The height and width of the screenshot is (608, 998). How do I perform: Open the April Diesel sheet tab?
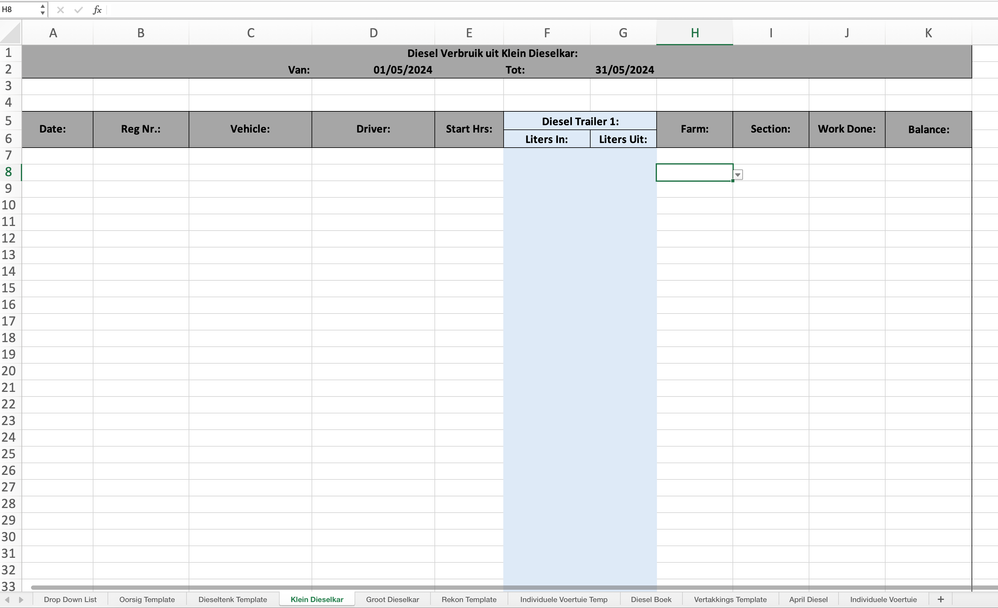click(x=808, y=599)
